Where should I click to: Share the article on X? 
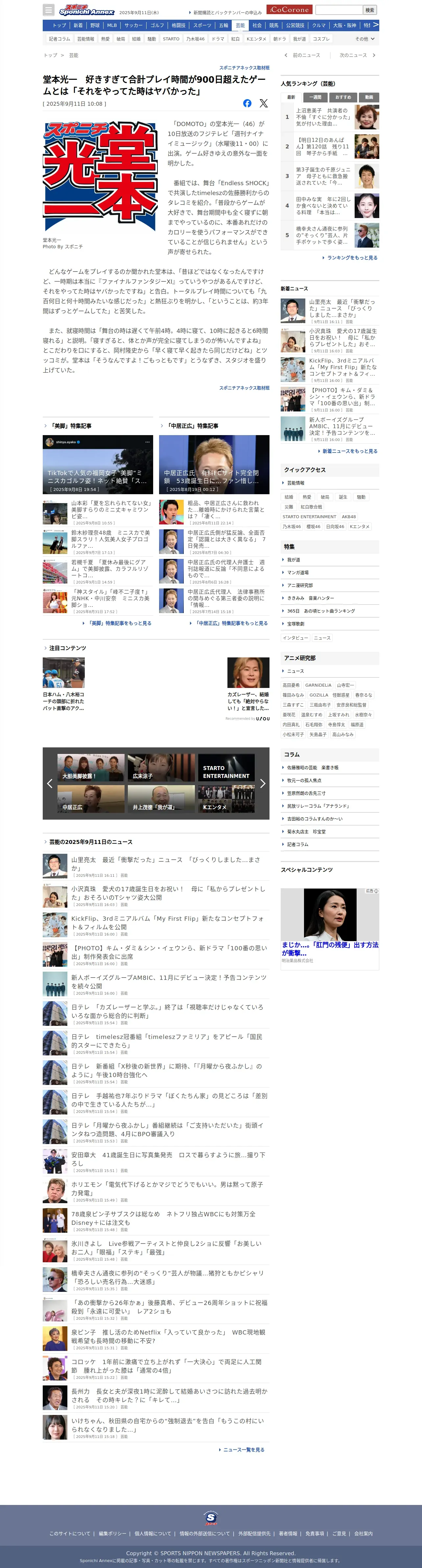[x=264, y=103]
